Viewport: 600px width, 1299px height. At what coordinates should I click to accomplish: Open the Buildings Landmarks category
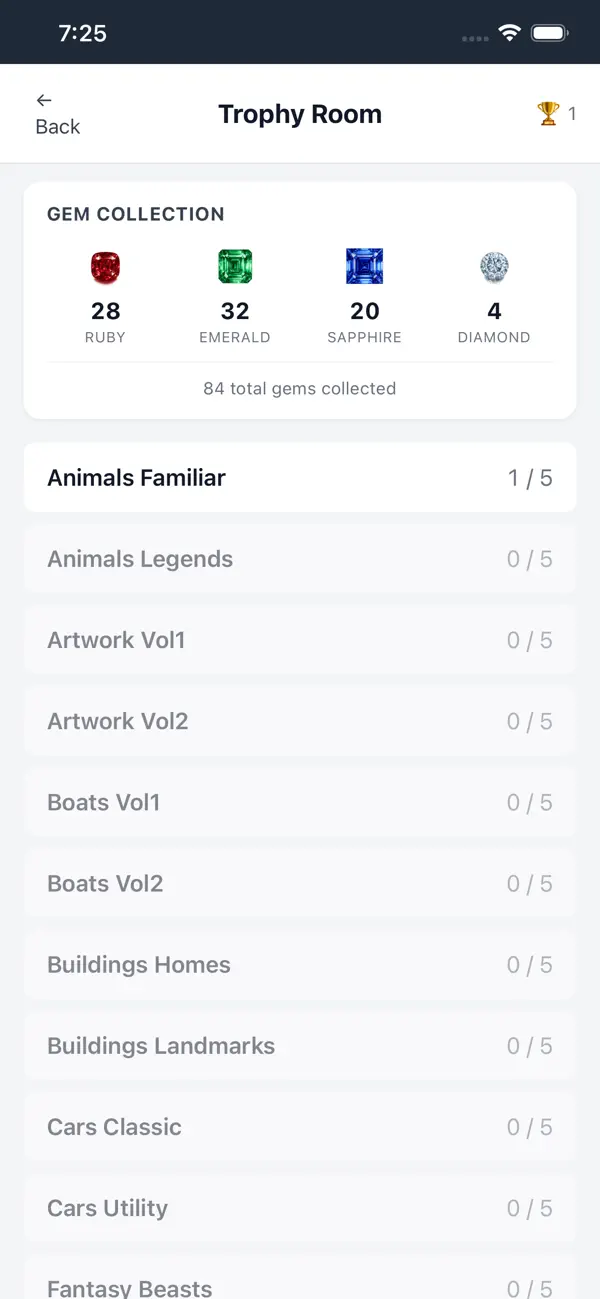(x=300, y=1045)
